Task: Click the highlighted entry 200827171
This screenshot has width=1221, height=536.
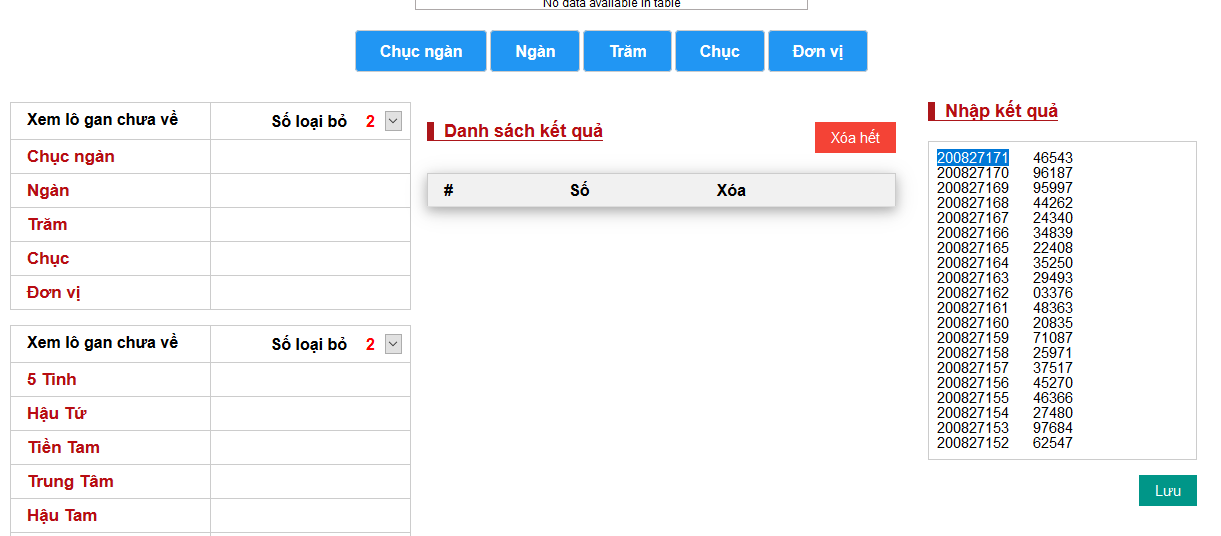Action: [x=972, y=158]
